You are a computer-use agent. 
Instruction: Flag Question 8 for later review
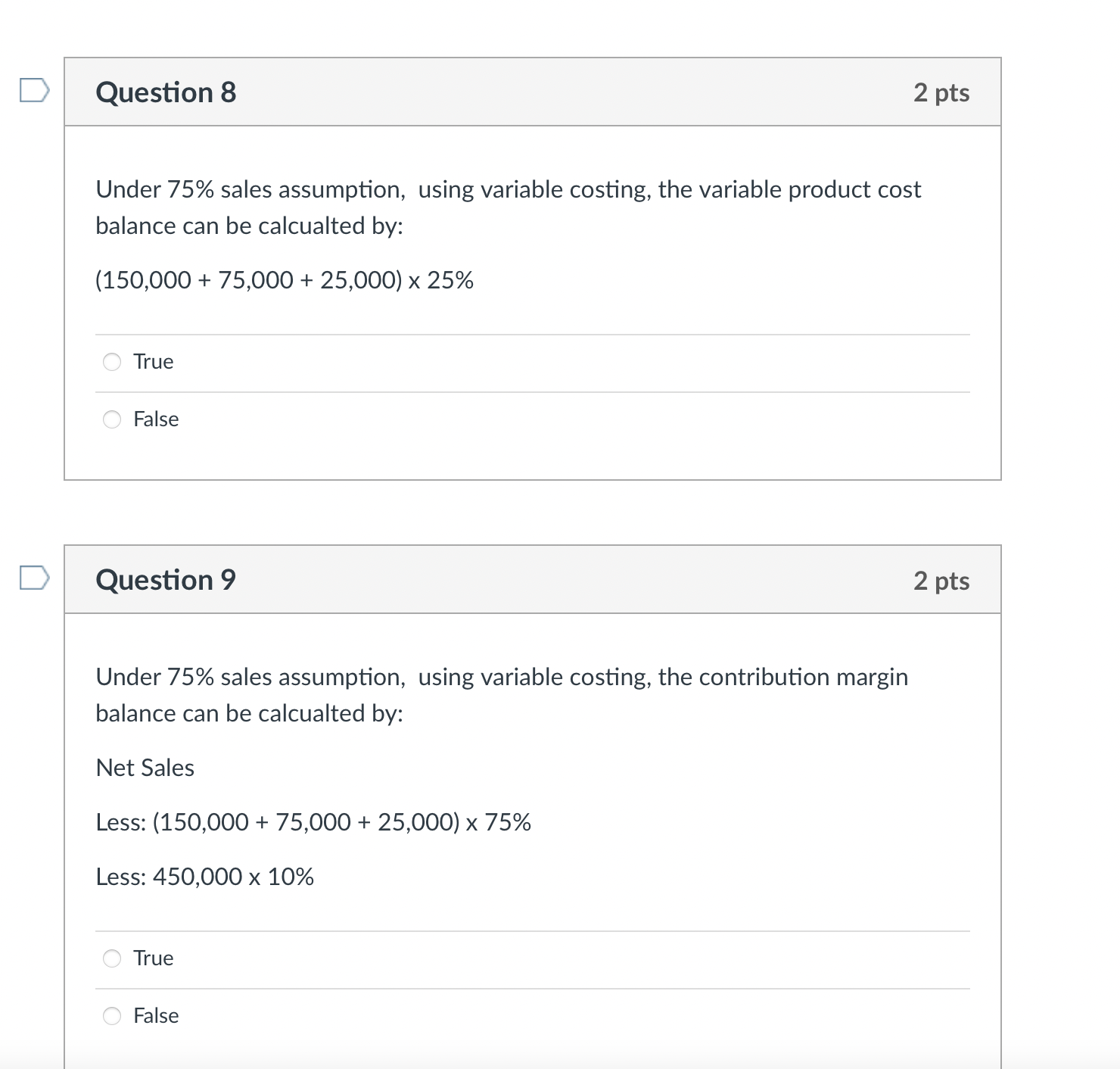35,91
